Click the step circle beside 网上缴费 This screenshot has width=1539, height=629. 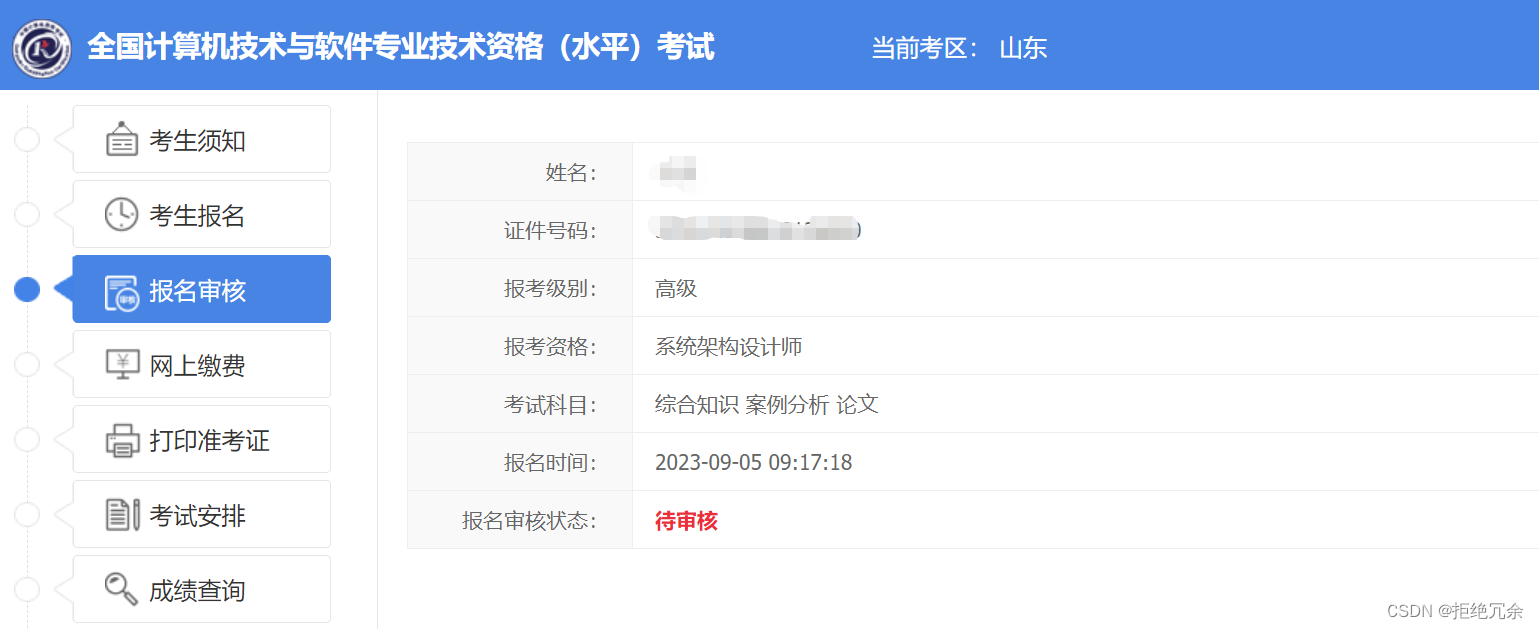(27, 365)
